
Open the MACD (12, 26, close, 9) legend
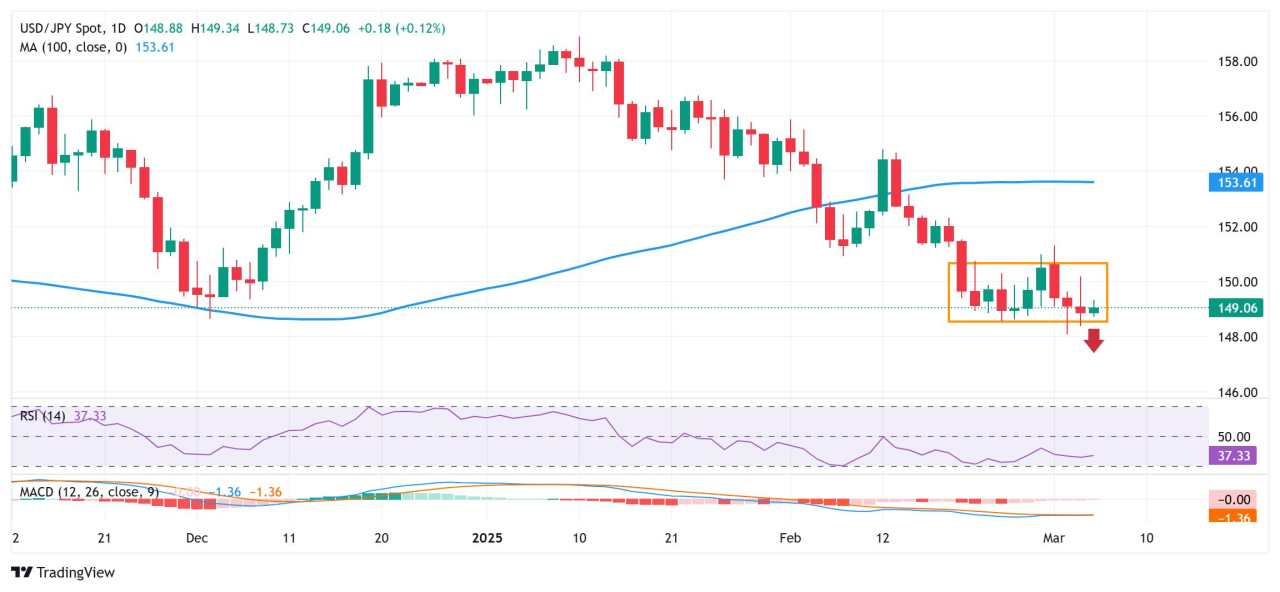coord(89,492)
